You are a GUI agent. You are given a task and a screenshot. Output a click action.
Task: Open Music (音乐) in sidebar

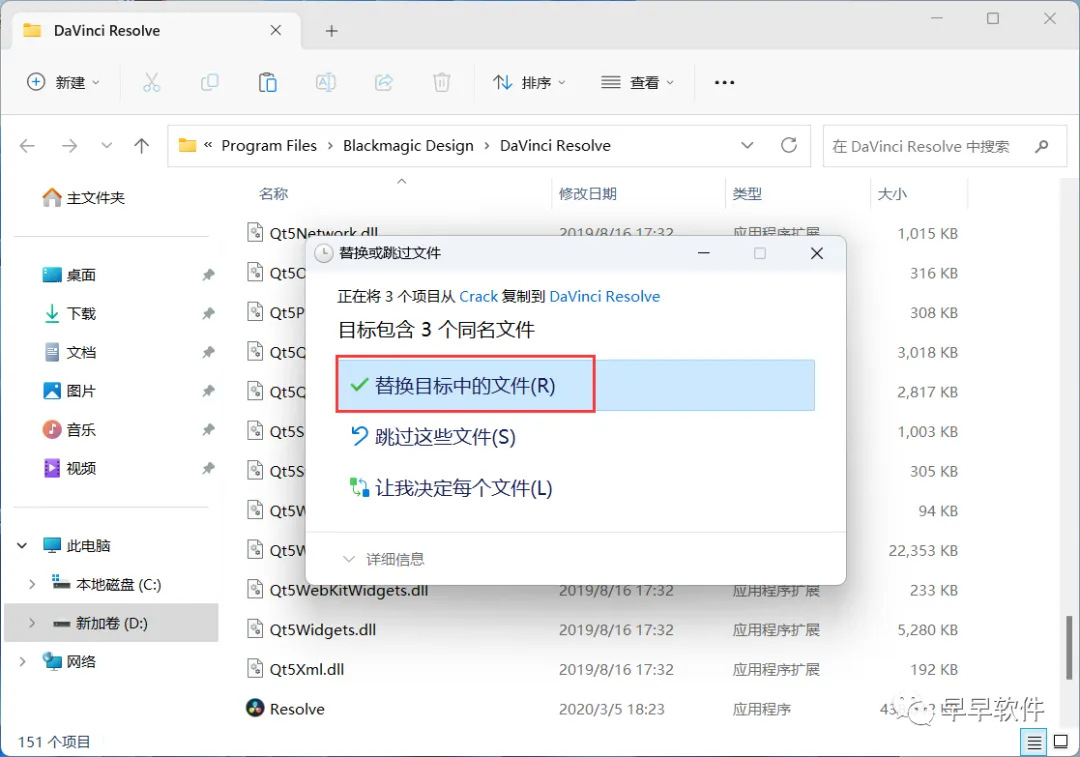coord(70,430)
